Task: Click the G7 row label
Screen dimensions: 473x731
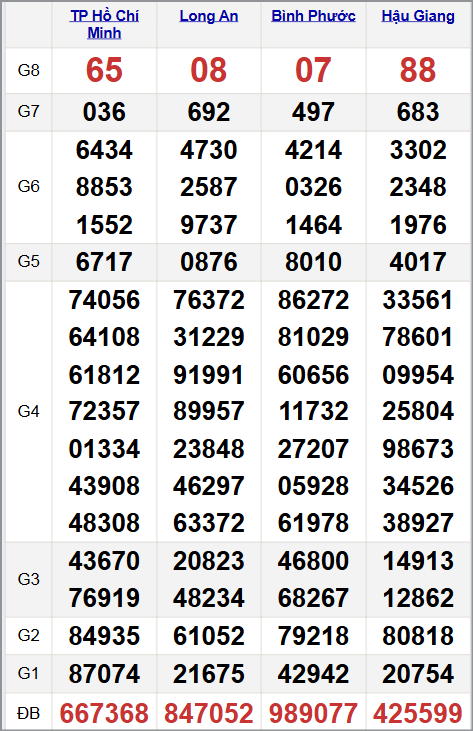Action: point(28,111)
